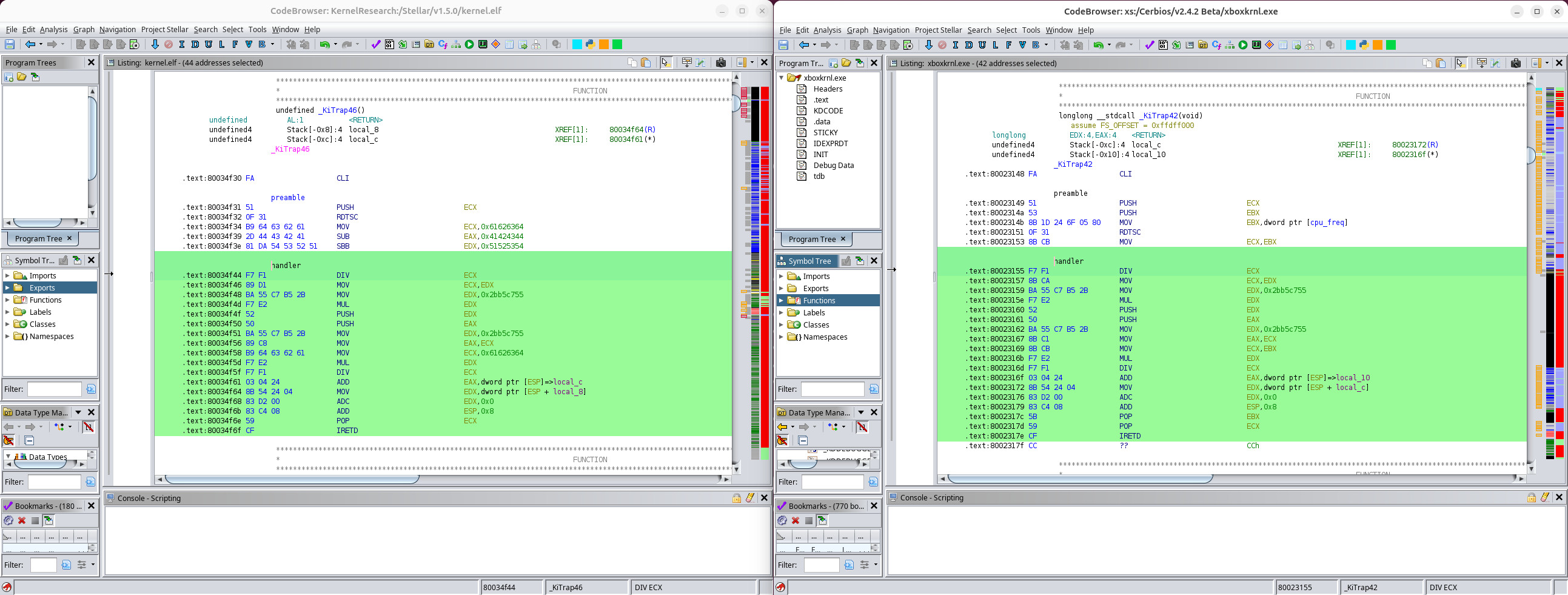1568x595 pixels.
Task: Toggle scroll lock in xboxkrnl.exe console
Action: (1532, 497)
